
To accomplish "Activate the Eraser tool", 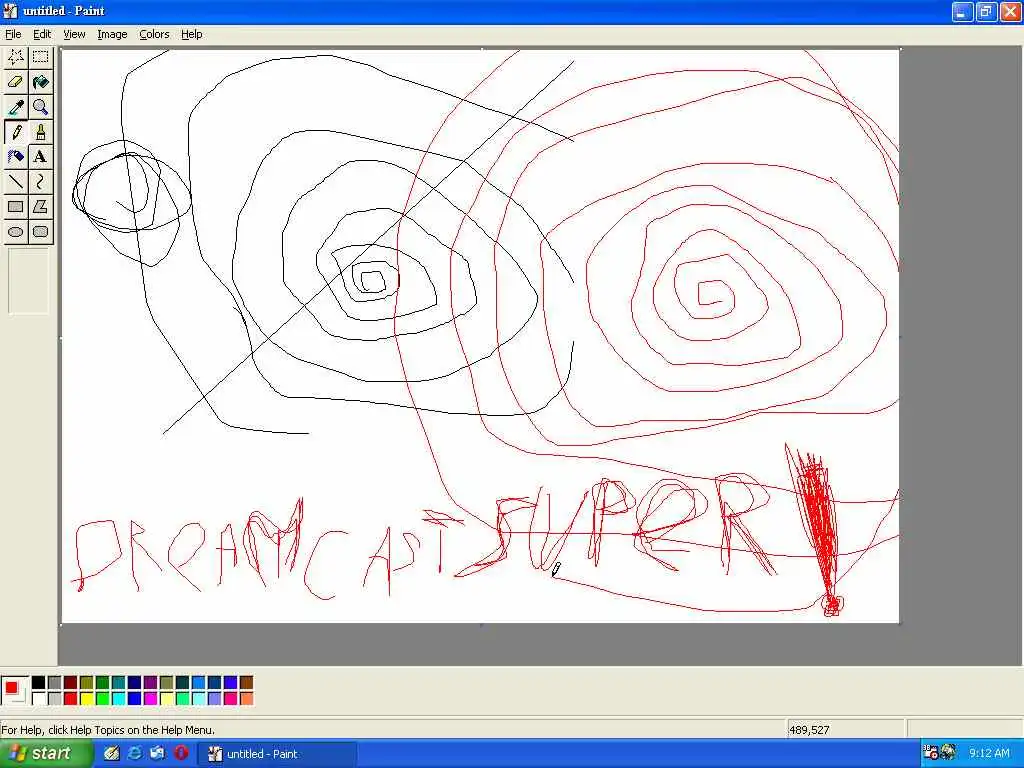I will (16, 82).
